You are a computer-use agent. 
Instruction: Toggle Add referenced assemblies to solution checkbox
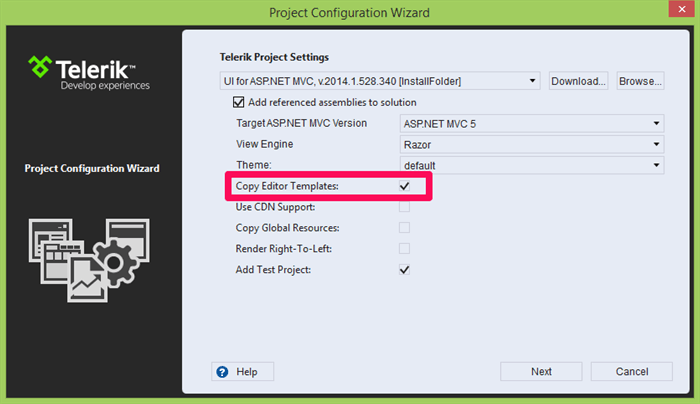pyautogui.click(x=238, y=102)
